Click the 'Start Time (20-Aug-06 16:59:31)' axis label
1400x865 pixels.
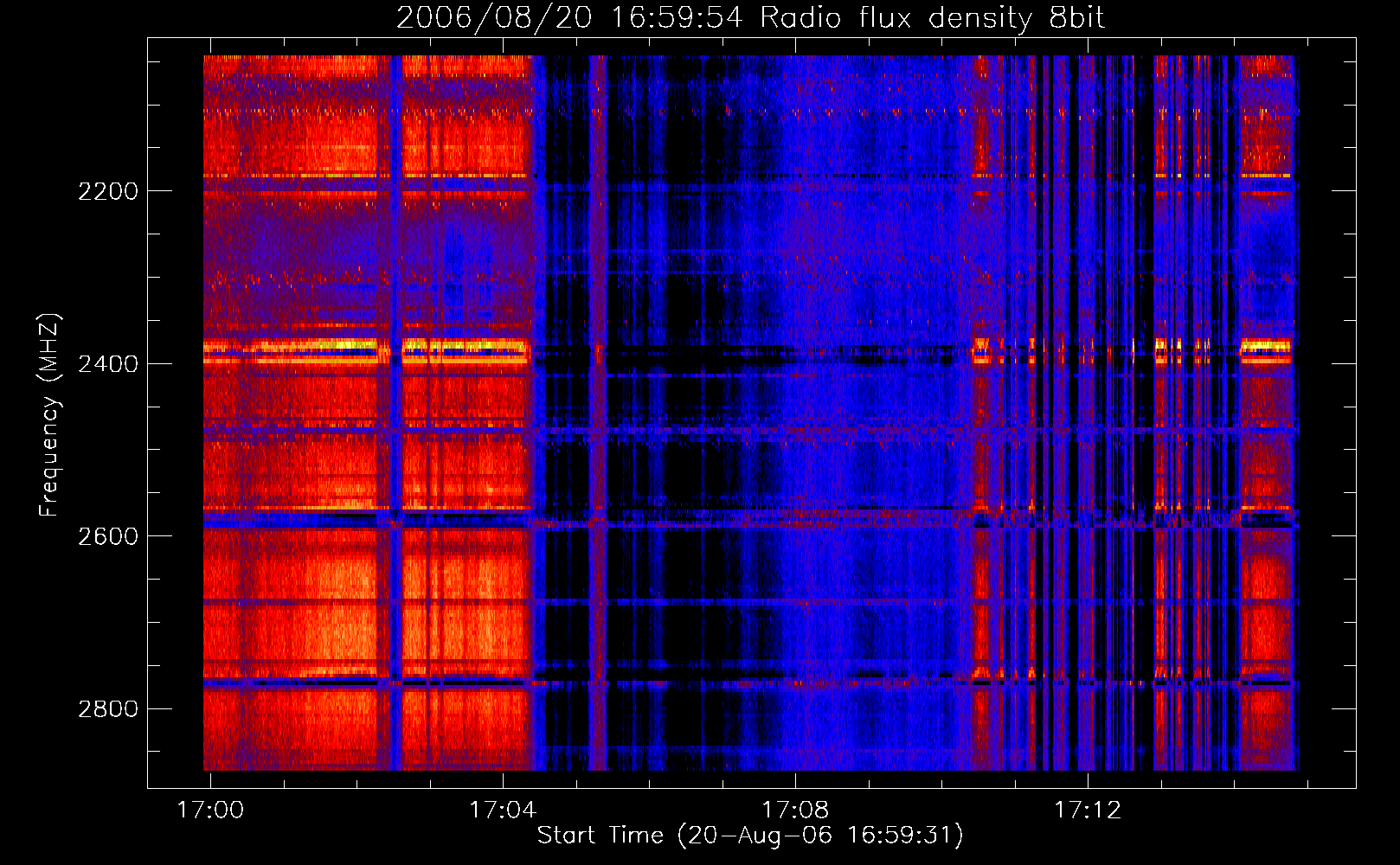click(750, 836)
